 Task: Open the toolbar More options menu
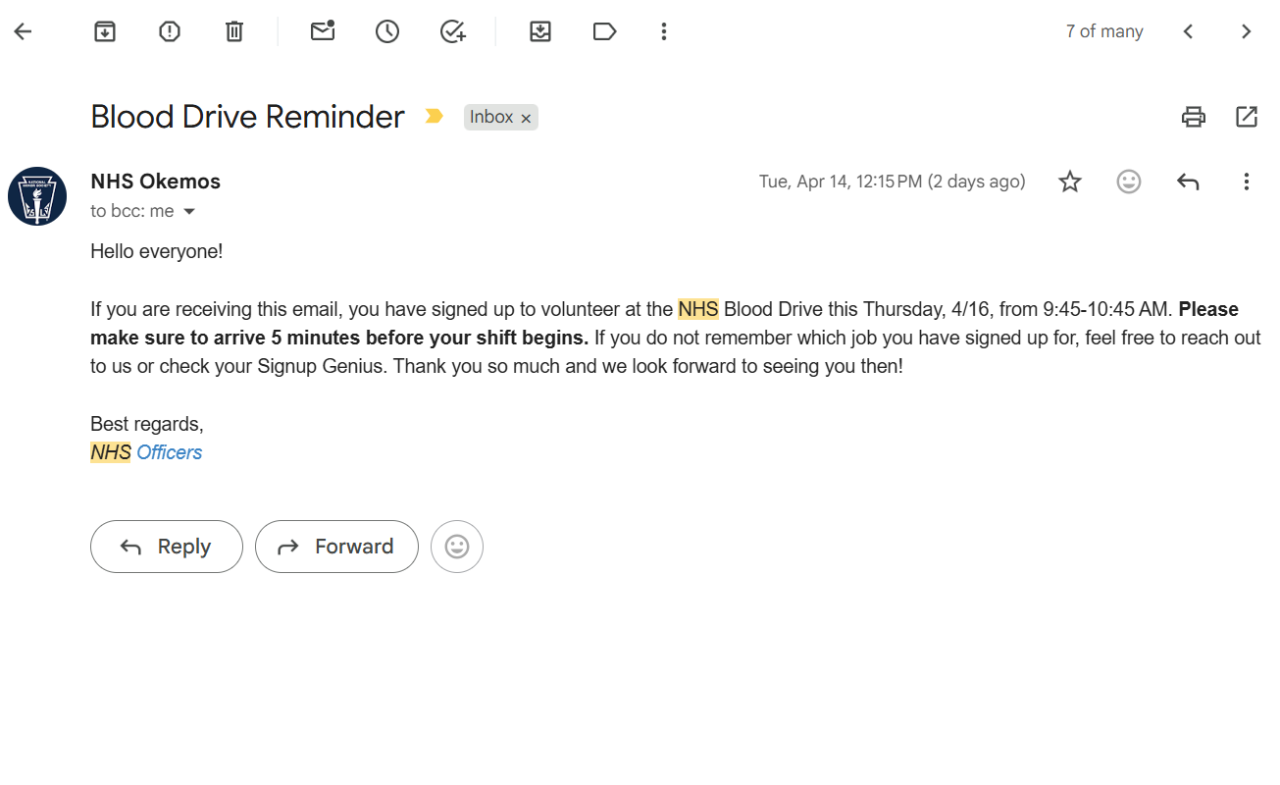[663, 32]
